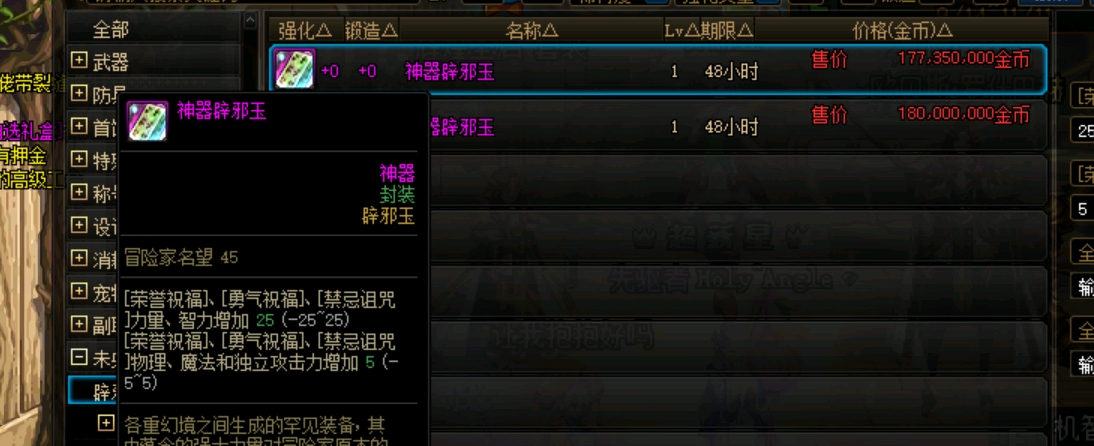Sort listings by the 名称 column header
This screenshot has height=446, width=1094.
point(532,30)
